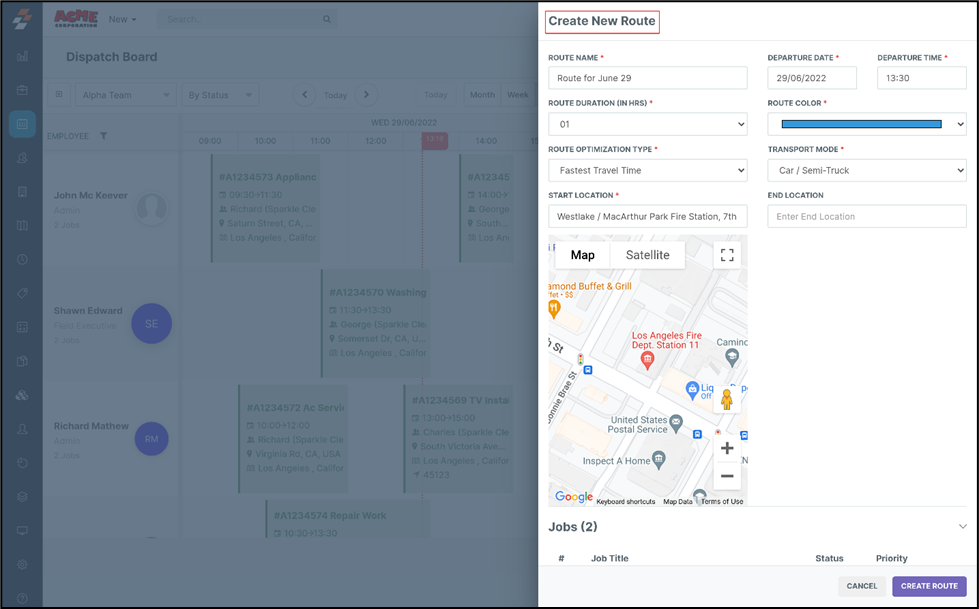This screenshot has width=979, height=609.
Task: Zoom out on the map with minus
Action: [727, 476]
